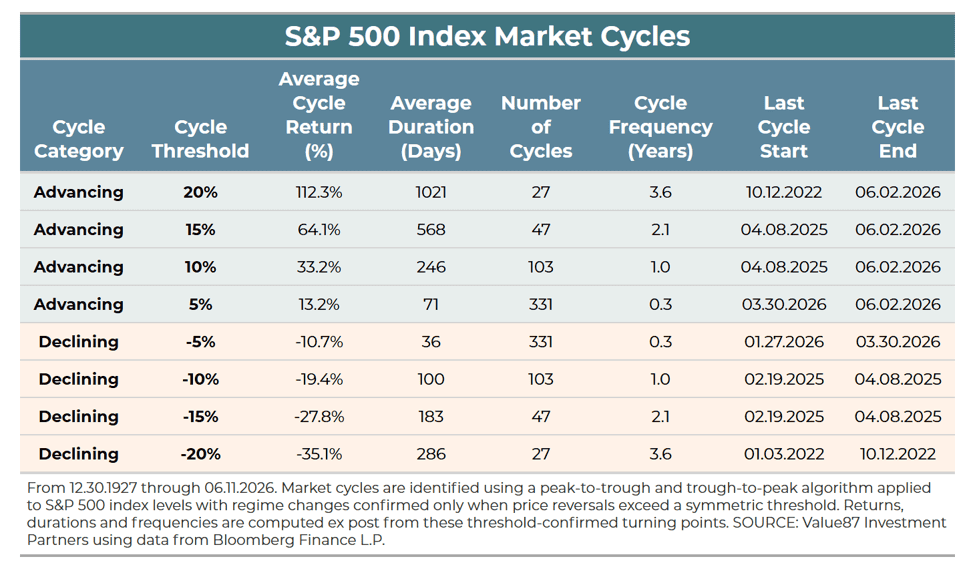Viewport: 975px width, 569px height.
Task: Select the 112.3% average return cell
Action: click(x=318, y=192)
